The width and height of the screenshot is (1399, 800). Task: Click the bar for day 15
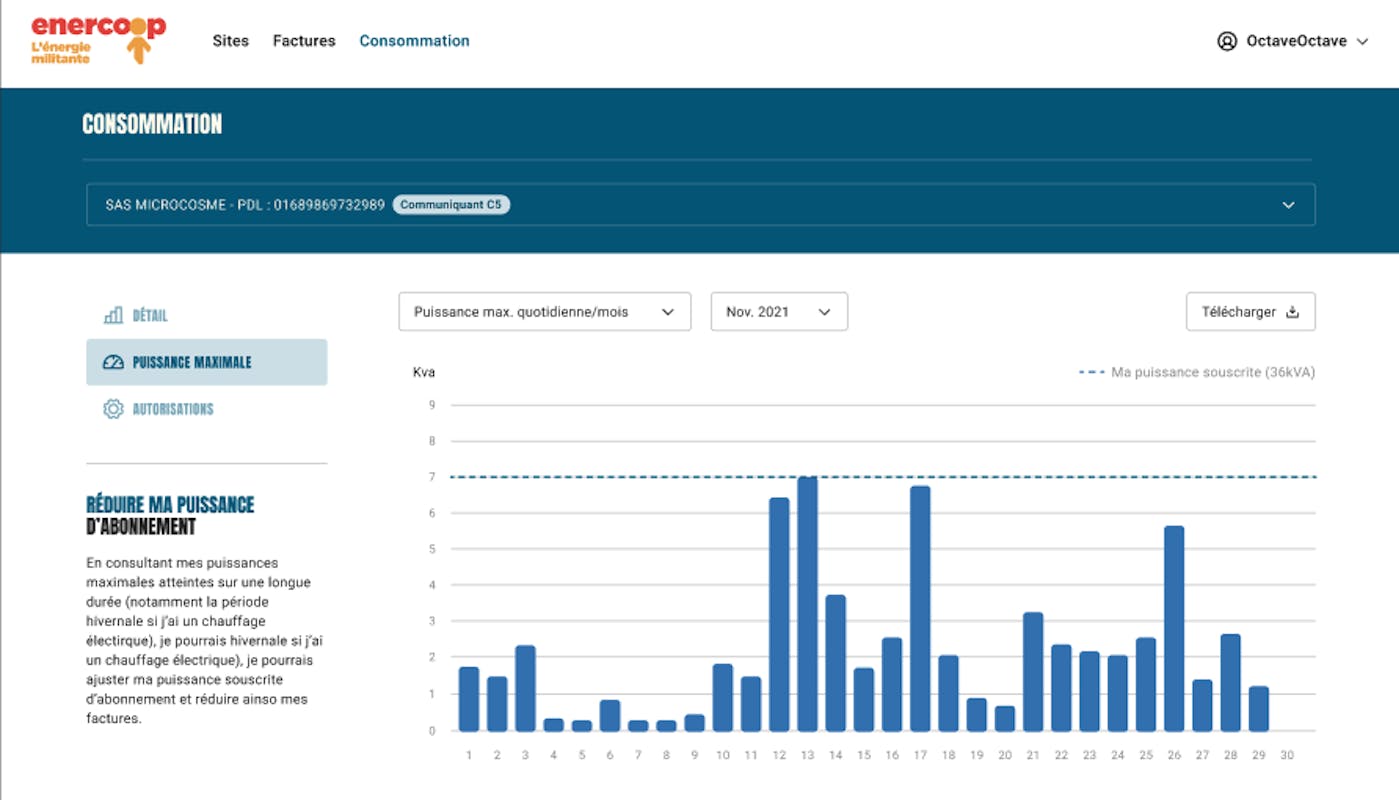coord(864,699)
